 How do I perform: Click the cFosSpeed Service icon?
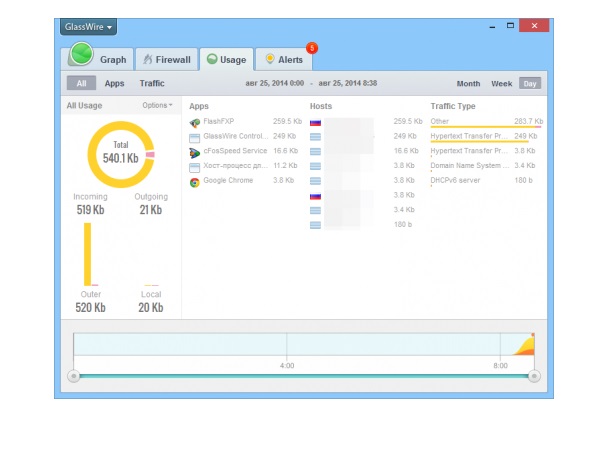(x=195, y=153)
